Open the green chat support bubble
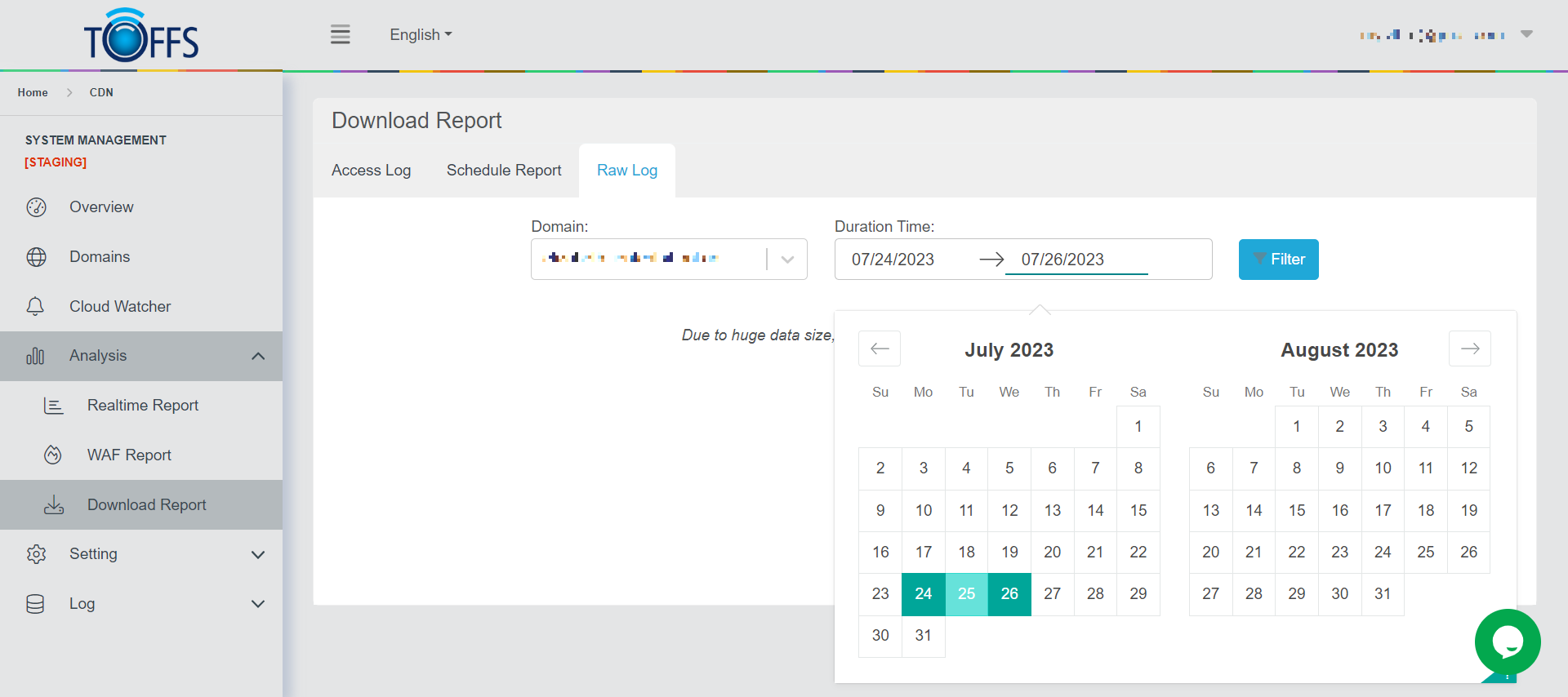This screenshot has width=1568, height=697. 1507,642
